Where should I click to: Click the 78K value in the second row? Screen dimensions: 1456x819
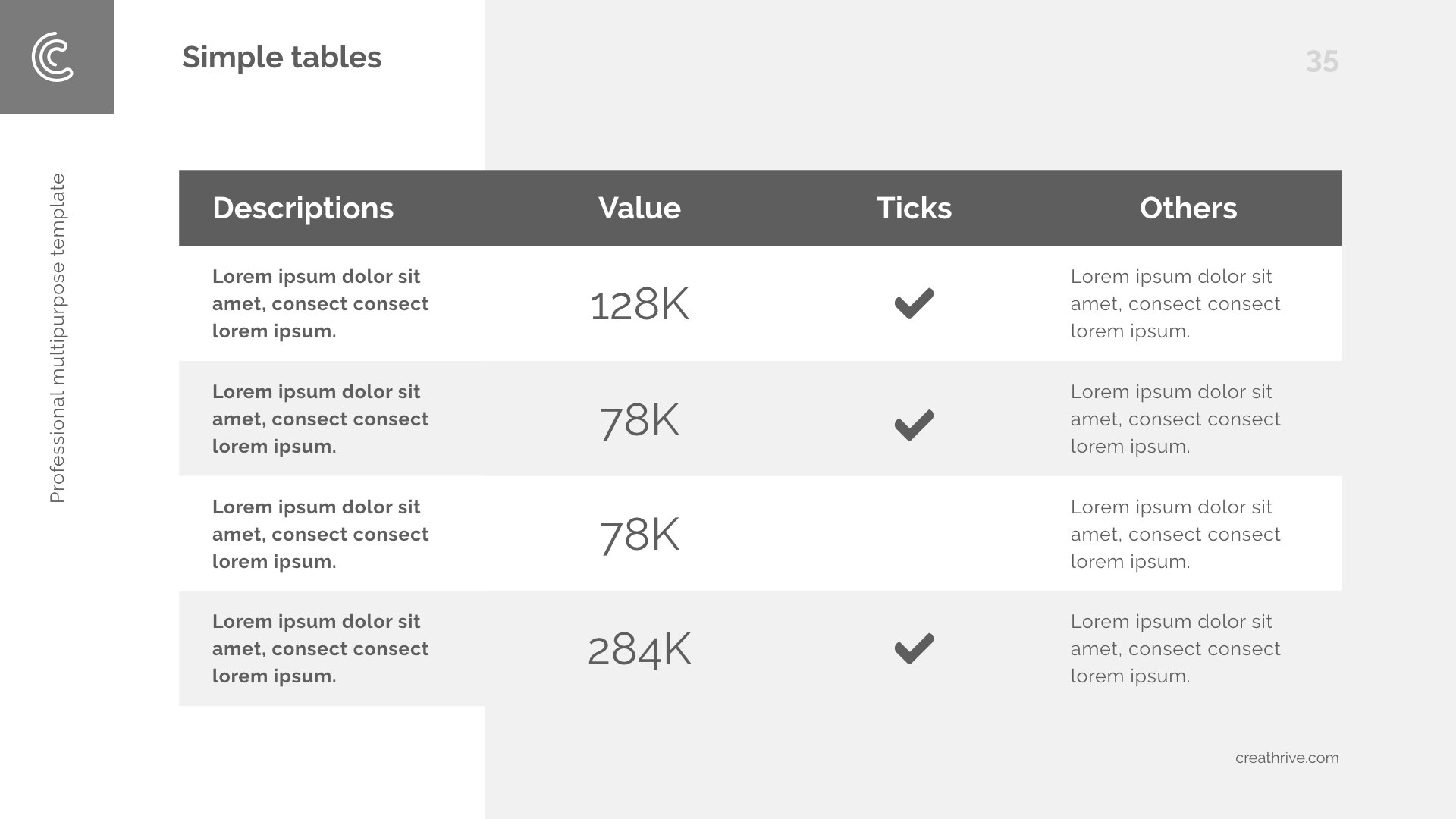(639, 420)
